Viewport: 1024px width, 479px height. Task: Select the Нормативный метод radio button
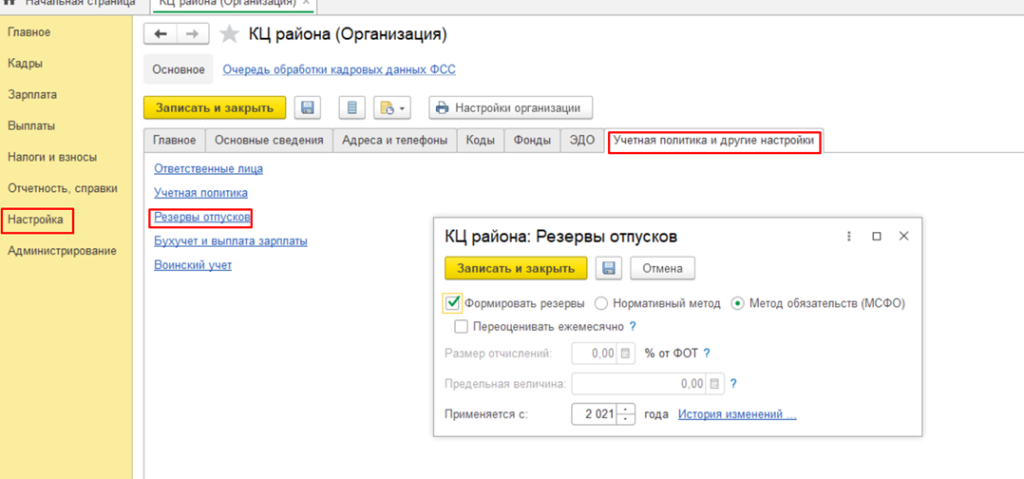point(602,303)
